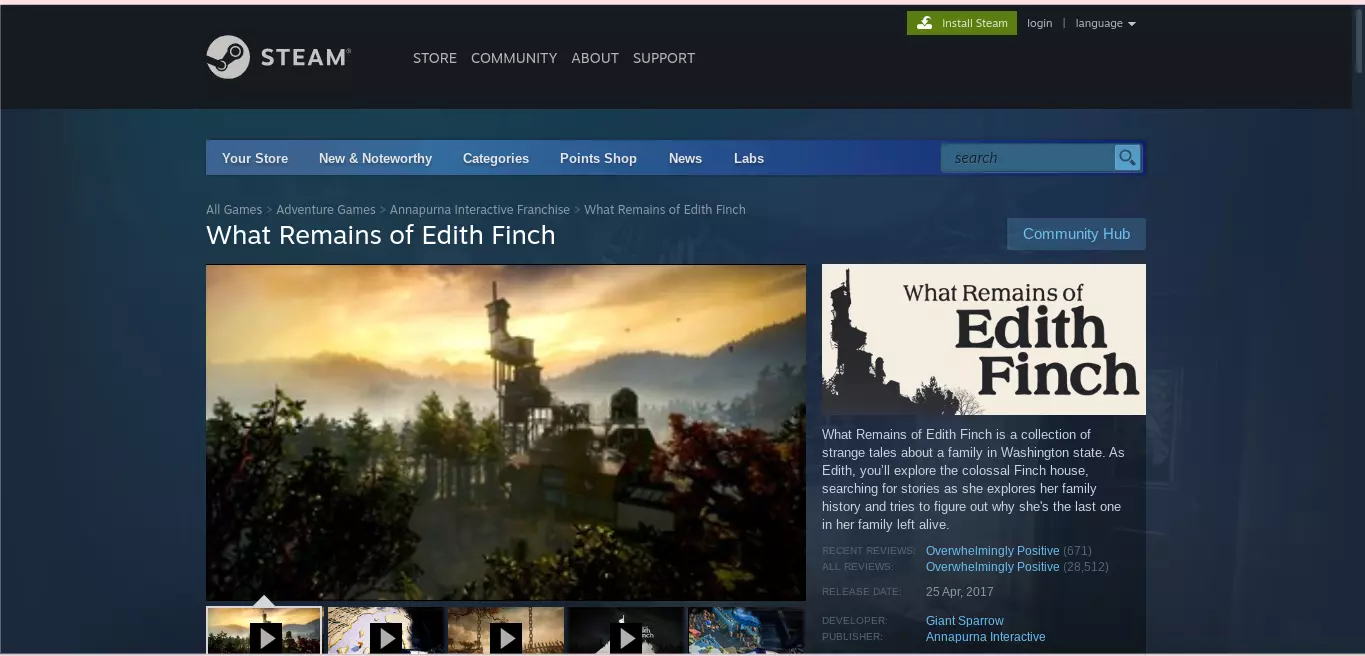Open the Labs tab

pyautogui.click(x=749, y=158)
